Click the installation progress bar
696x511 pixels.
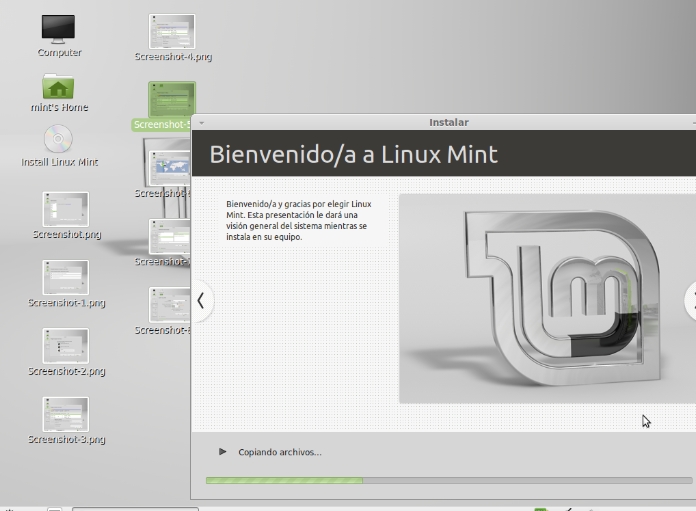click(449, 480)
